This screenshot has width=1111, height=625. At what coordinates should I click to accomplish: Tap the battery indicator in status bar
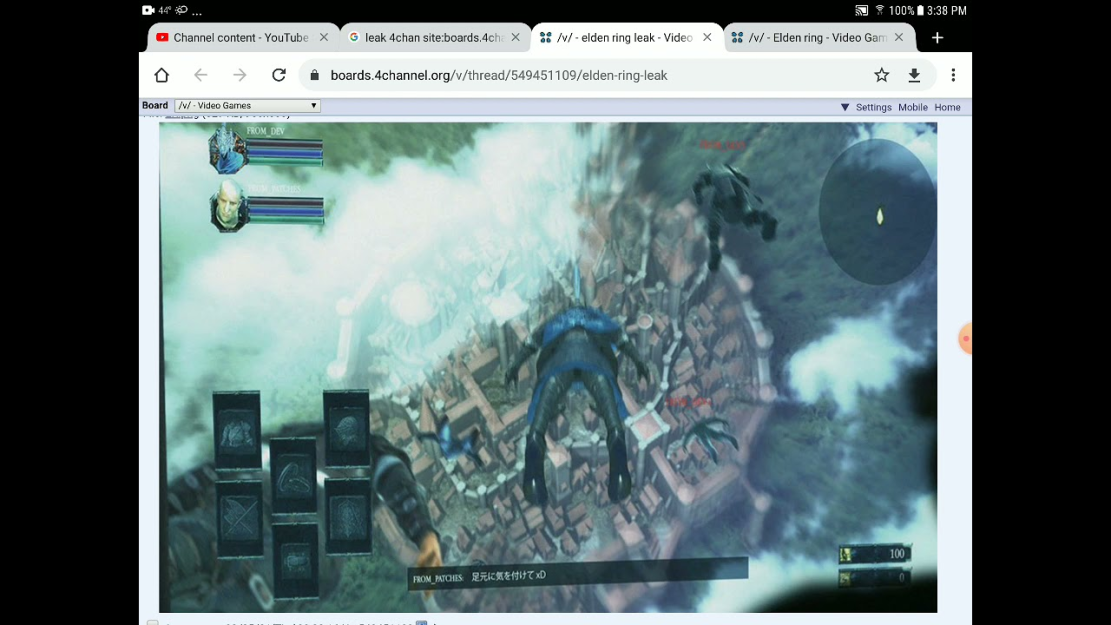920,10
